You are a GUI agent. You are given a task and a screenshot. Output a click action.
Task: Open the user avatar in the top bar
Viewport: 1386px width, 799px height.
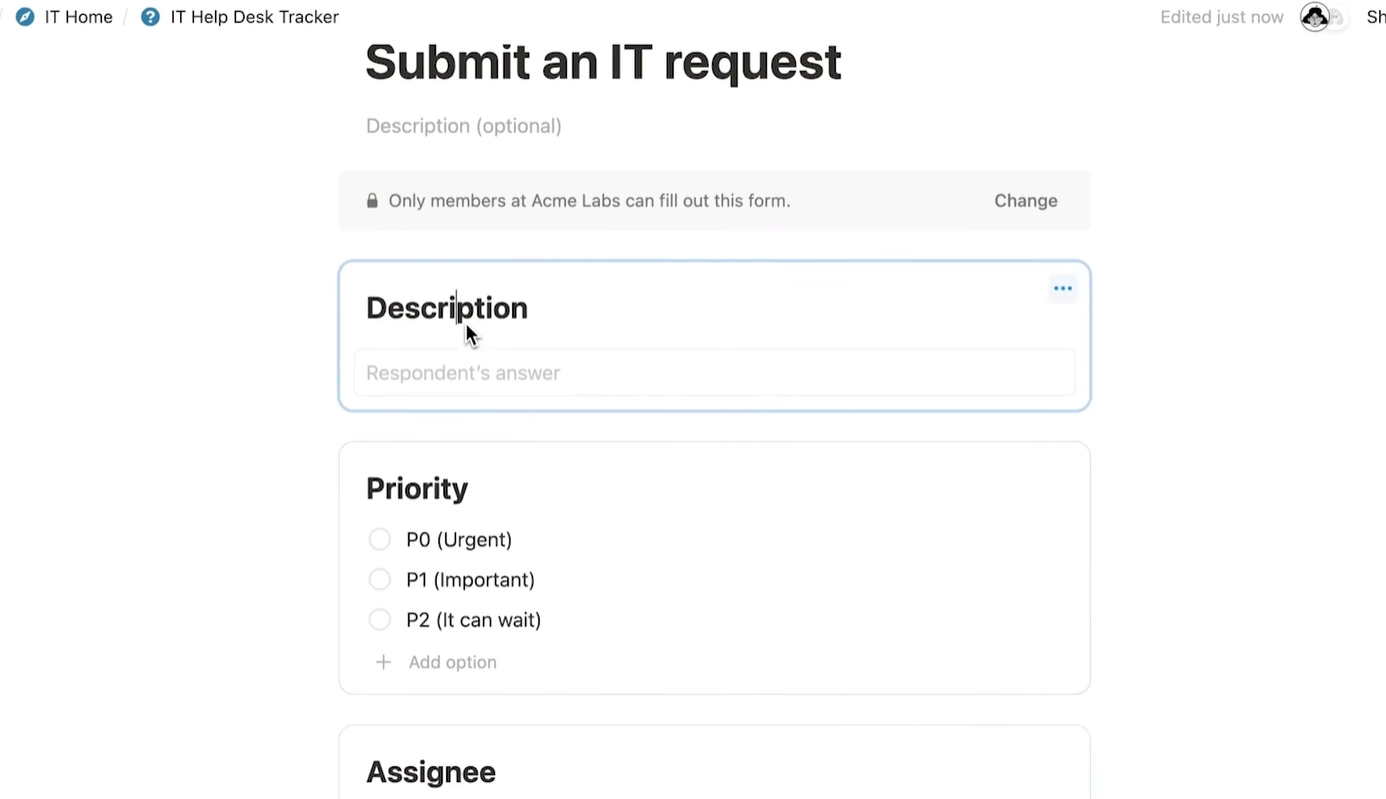tap(1315, 17)
